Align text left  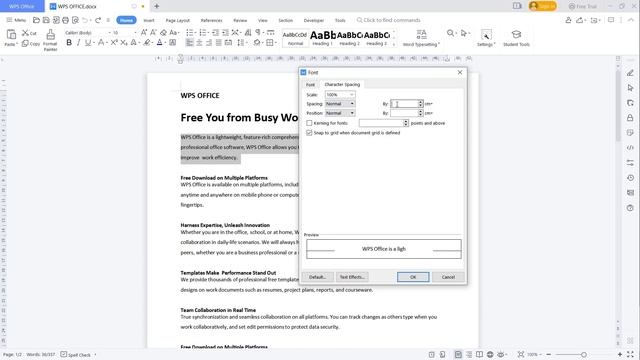[189, 42]
